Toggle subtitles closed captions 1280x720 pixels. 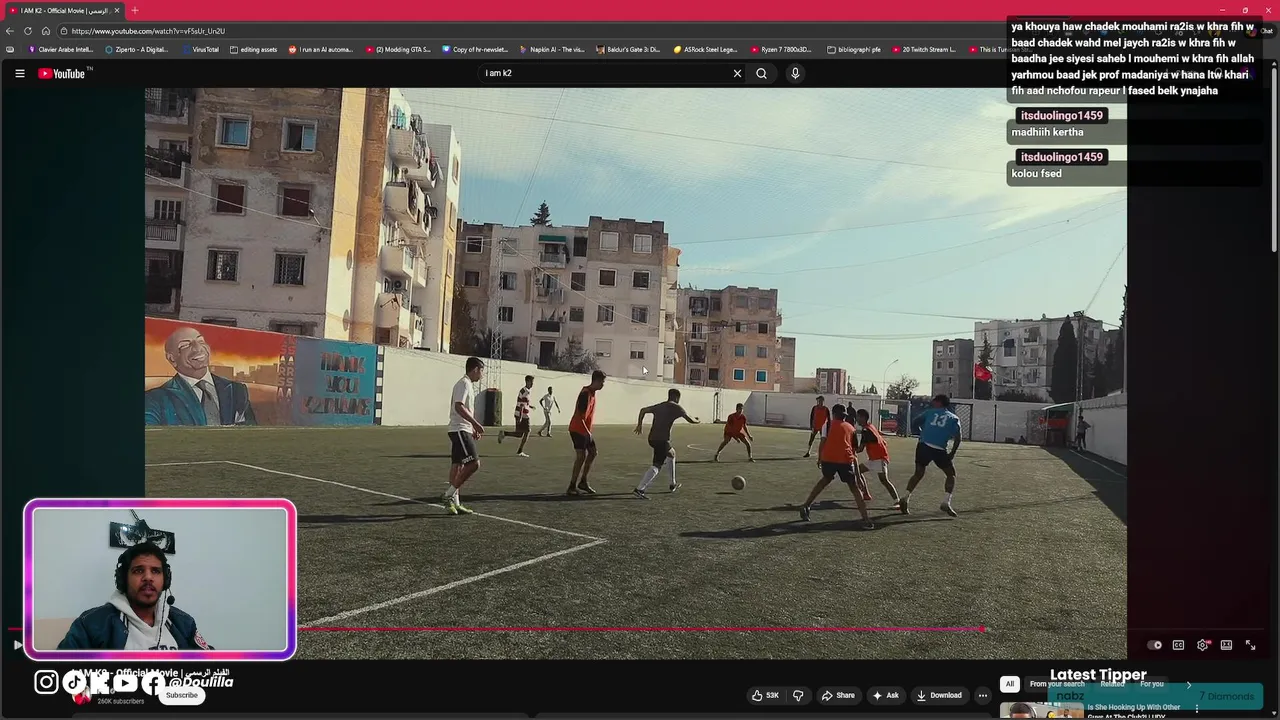(x=1178, y=645)
